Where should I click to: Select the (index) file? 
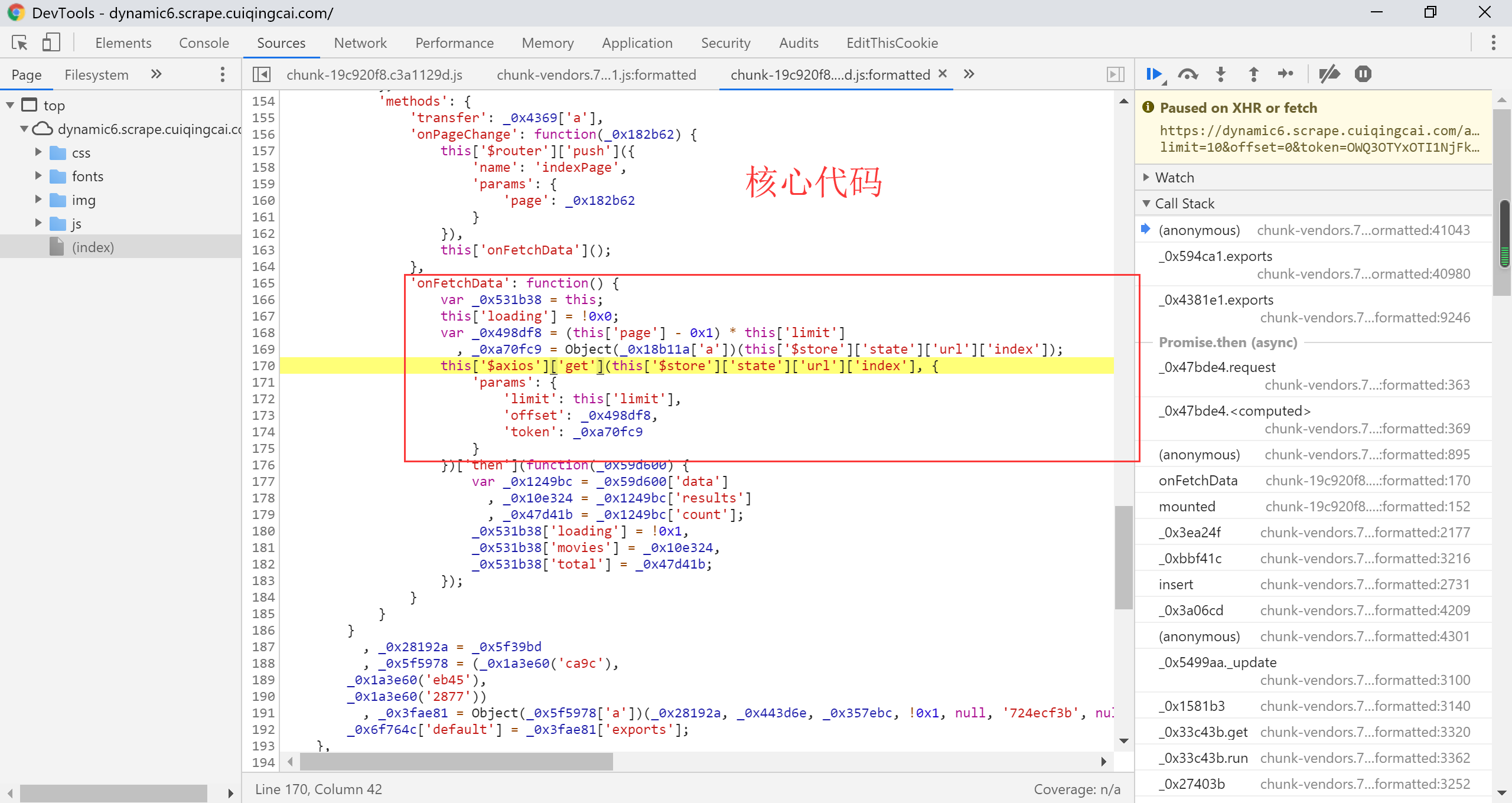point(93,247)
